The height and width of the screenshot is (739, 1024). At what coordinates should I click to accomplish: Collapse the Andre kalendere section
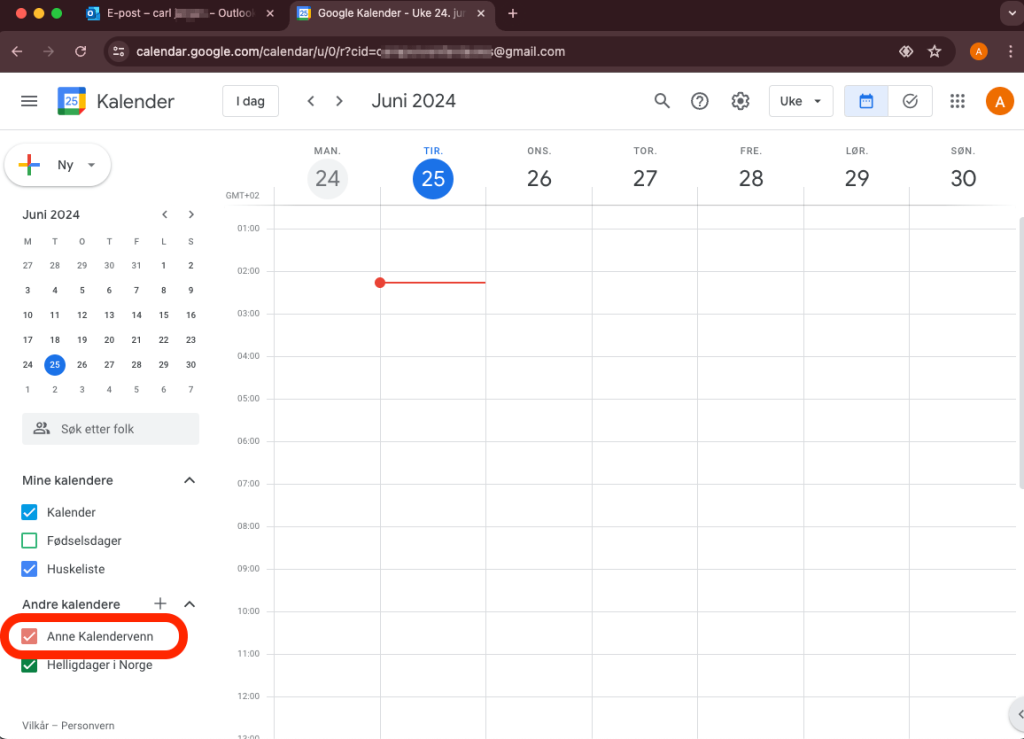(189, 604)
